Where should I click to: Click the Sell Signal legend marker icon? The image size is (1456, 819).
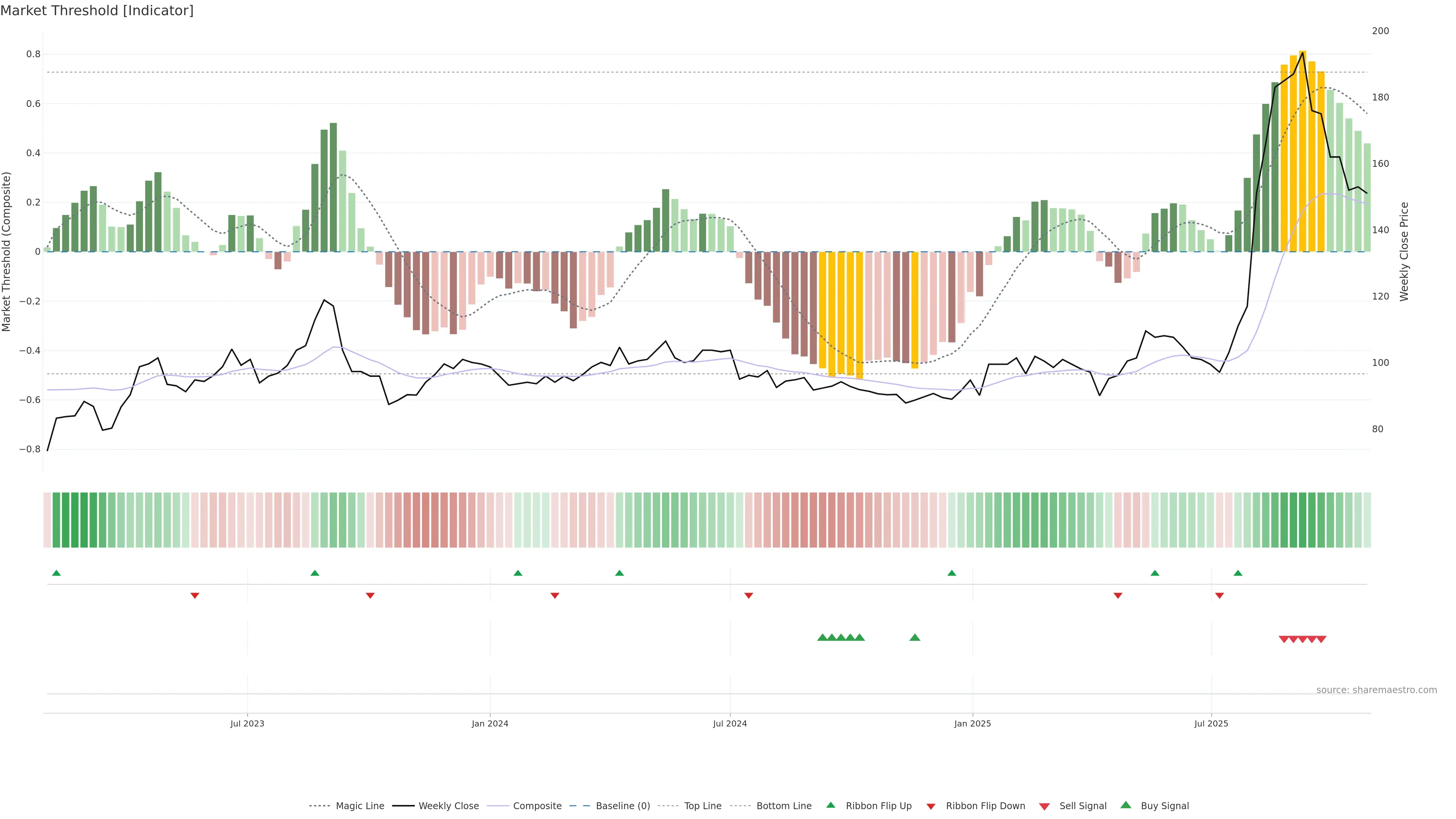(1044, 806)
